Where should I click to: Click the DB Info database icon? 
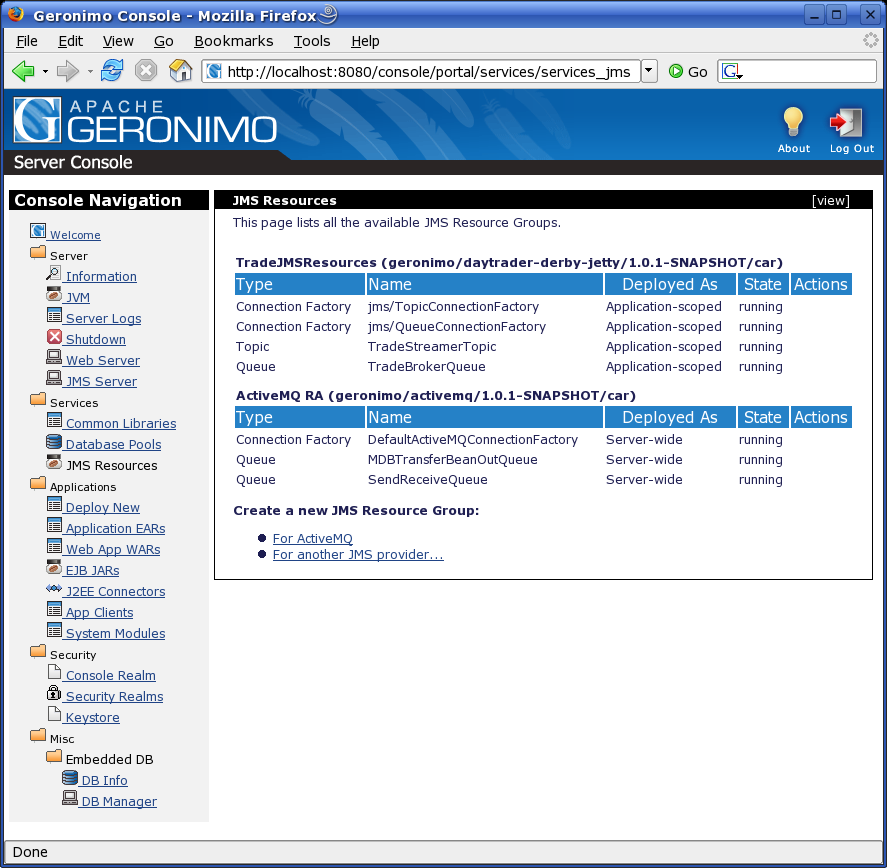tap(70, 777)
